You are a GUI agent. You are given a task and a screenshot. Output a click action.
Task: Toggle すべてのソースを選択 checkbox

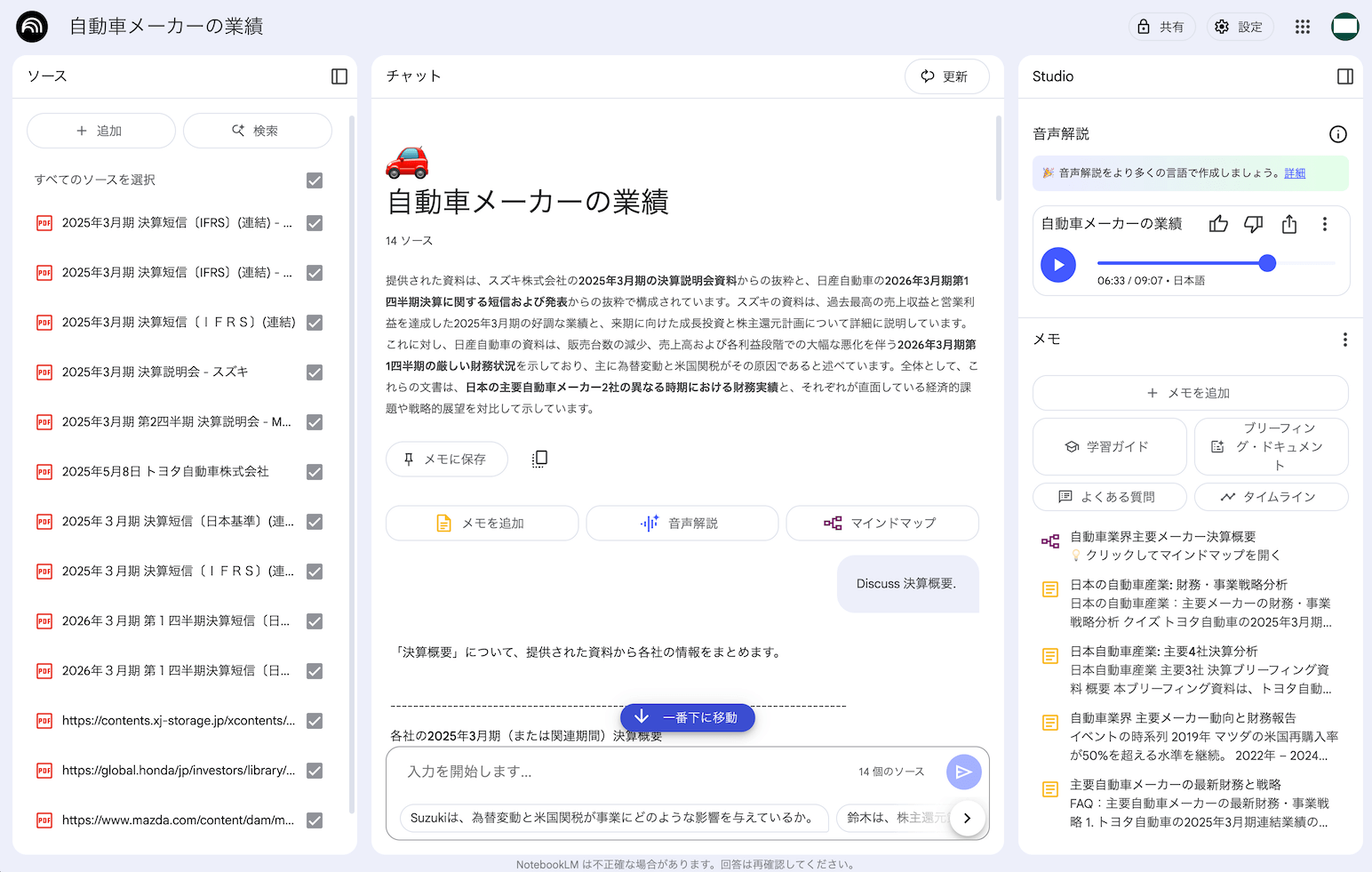(315, 180)
